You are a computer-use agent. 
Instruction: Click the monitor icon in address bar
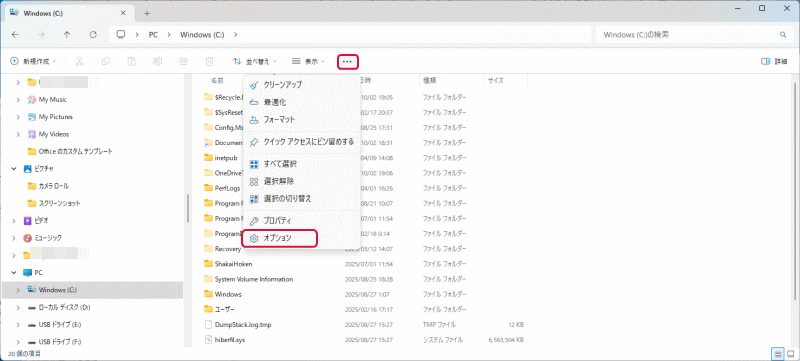click(x=121, y=35)
